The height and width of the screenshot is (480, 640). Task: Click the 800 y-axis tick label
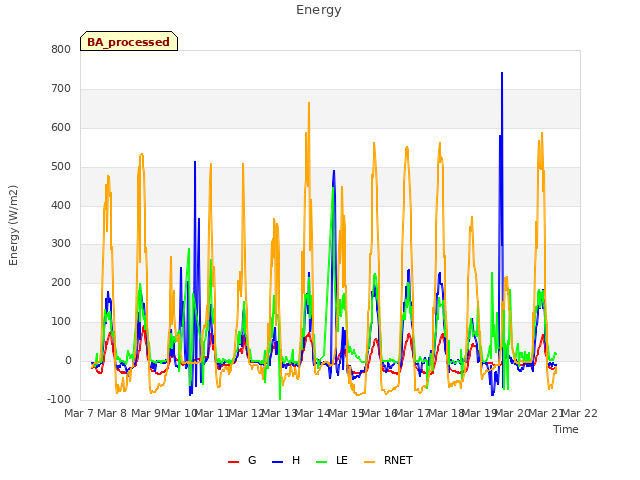click(61, 49)
